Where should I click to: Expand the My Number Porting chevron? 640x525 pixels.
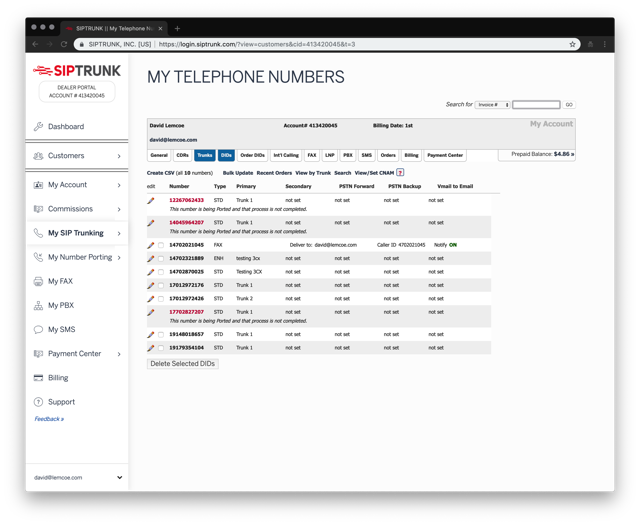119,258
